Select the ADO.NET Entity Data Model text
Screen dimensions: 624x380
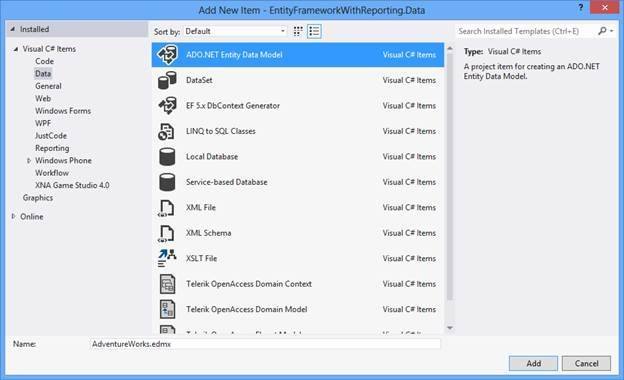coord(234,55)
